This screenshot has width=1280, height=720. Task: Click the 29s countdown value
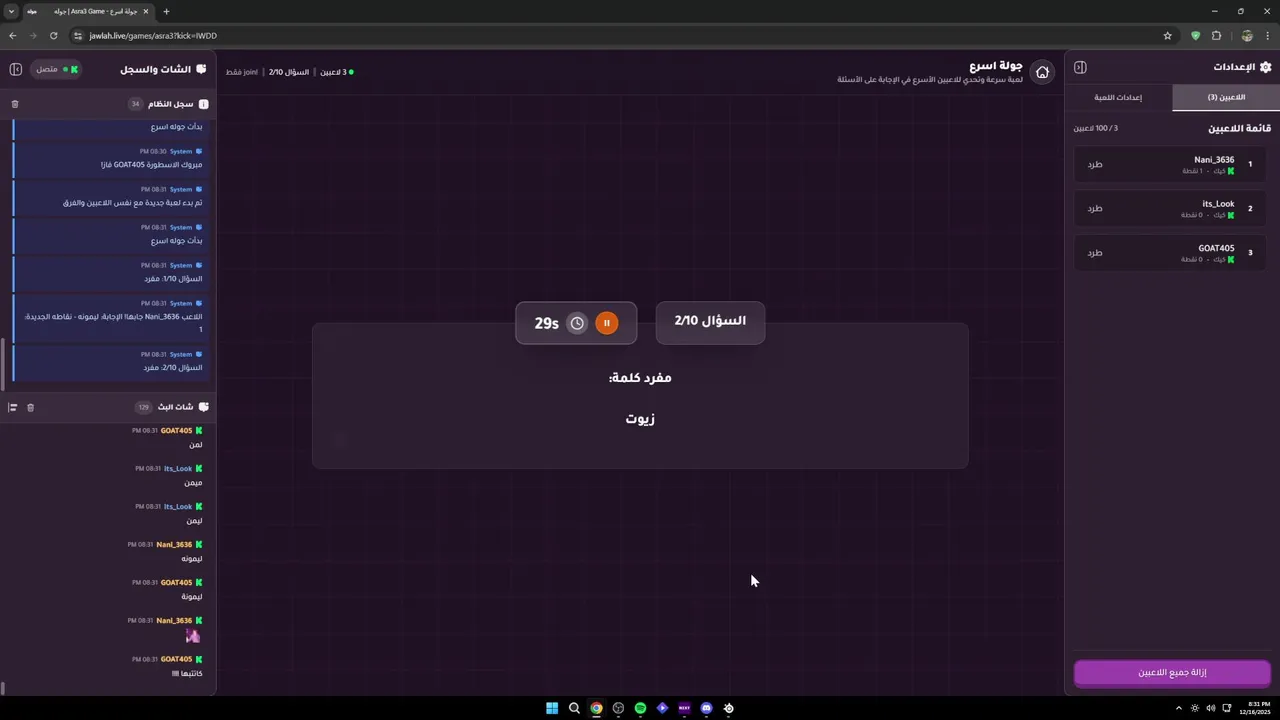pyautogui.click(x=546, y=323)
